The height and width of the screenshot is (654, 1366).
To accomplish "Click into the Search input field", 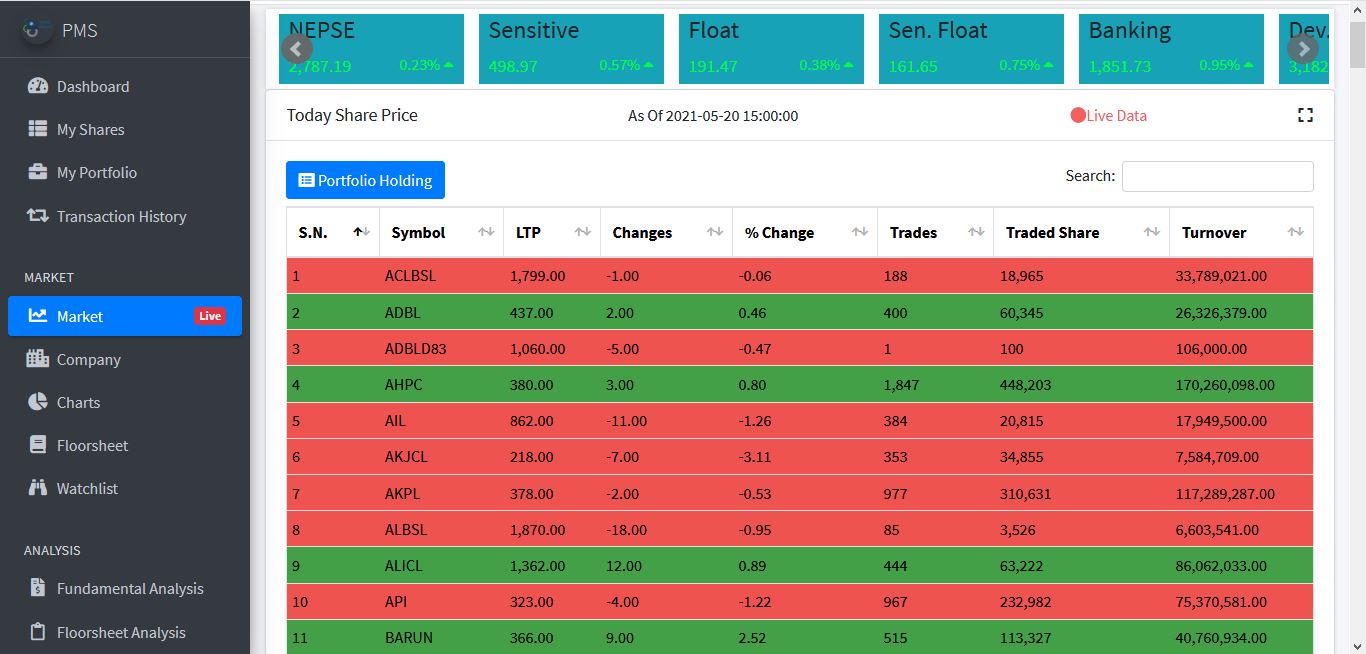I will pyautogui.click(x=1217, y=176).
